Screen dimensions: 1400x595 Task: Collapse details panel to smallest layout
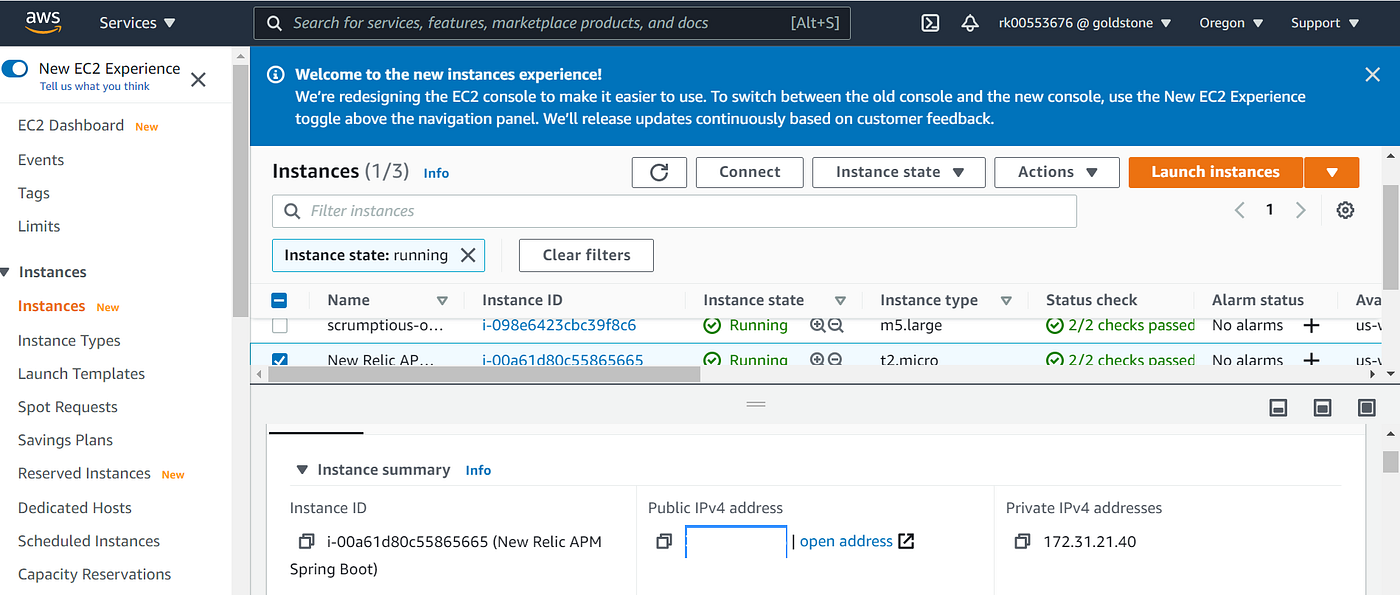(1277, 407)
